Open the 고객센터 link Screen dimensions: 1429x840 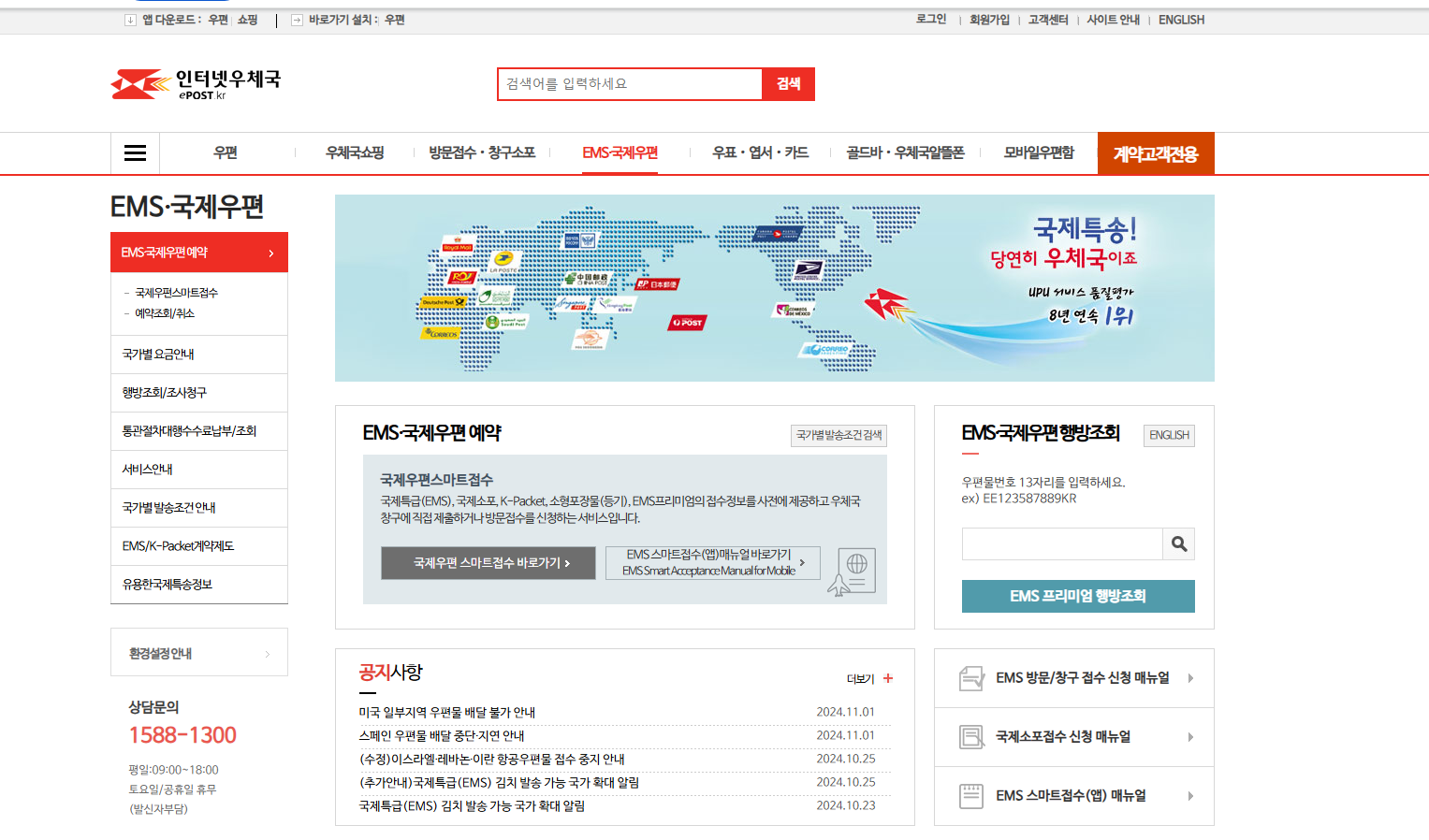click(x=1048, y=20)
